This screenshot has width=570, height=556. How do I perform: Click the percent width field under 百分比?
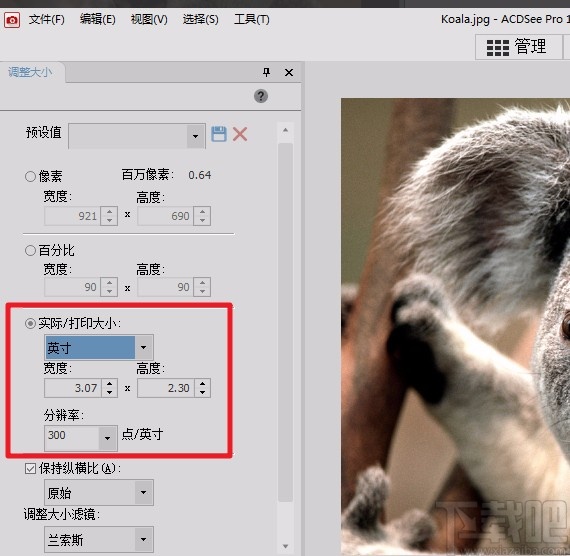[x=72, y=287]
